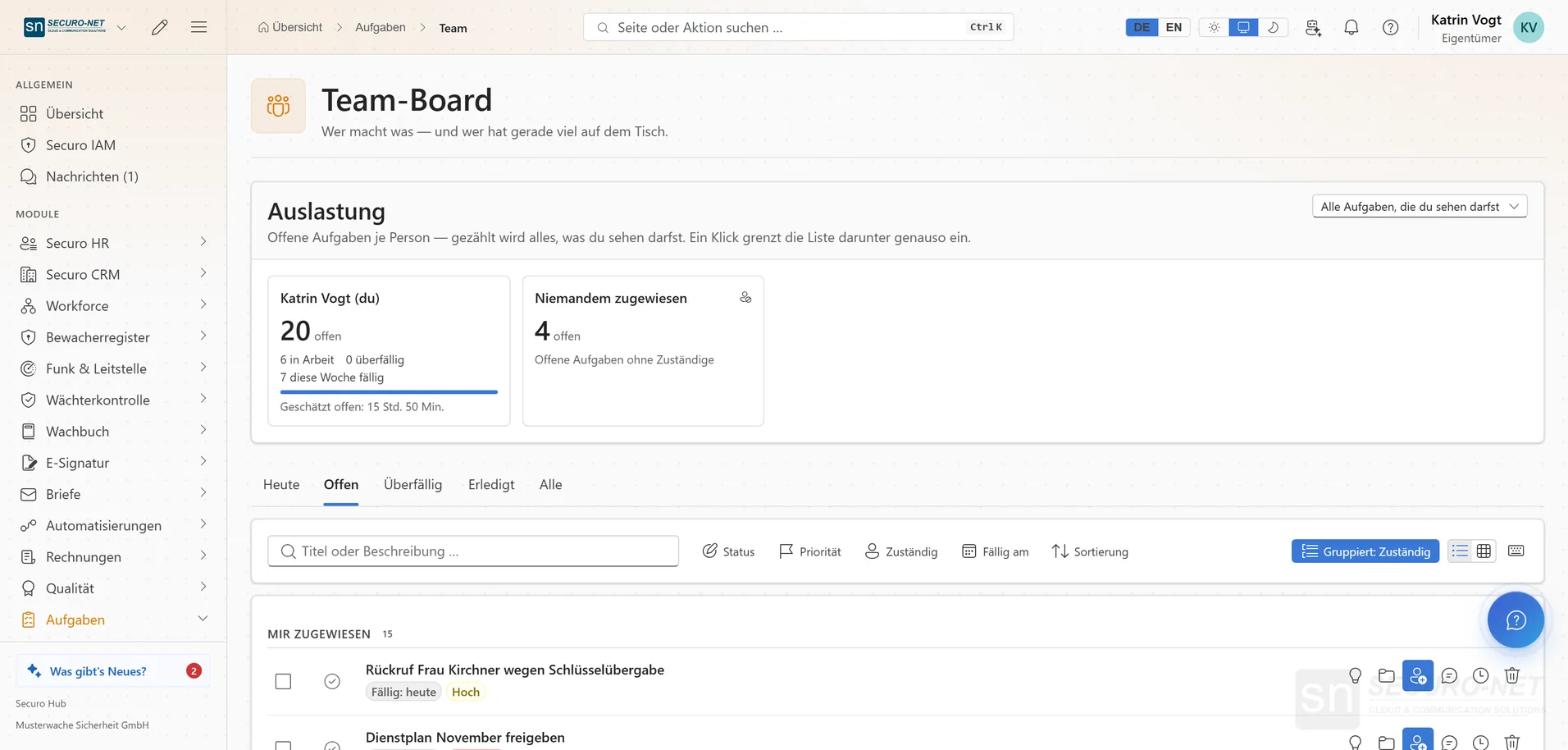Switch to the Alle tab
Viewport: 1568px width, 750px height.
tap(551, 484)
